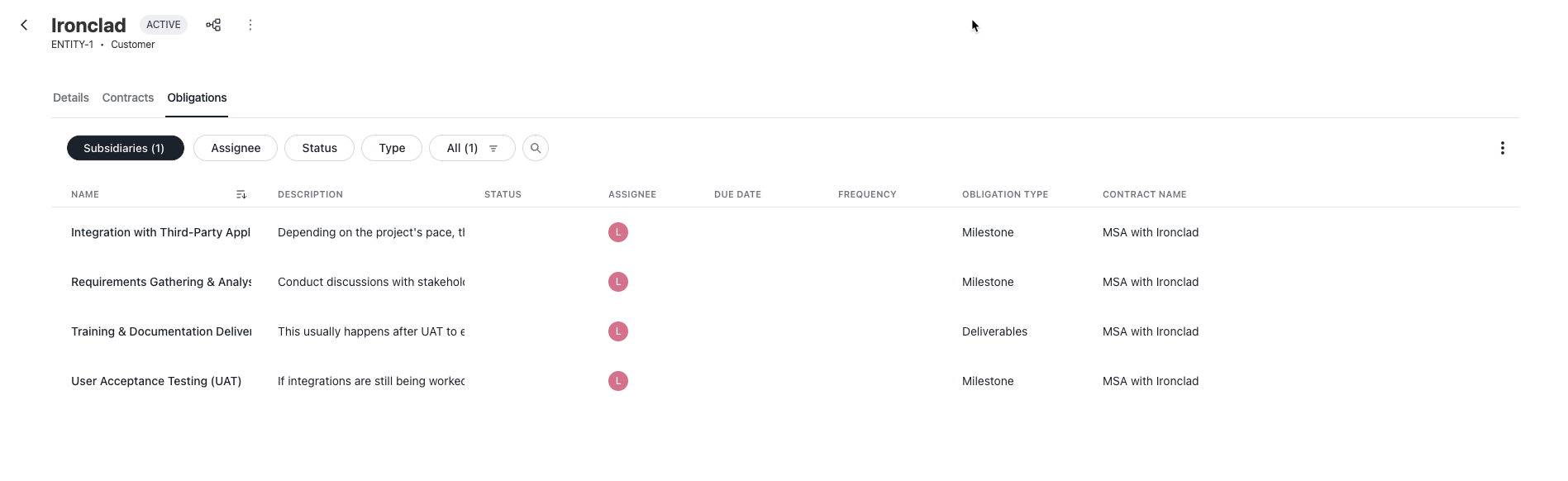Expand the Type filter dropdown

[x=392, y=148]
